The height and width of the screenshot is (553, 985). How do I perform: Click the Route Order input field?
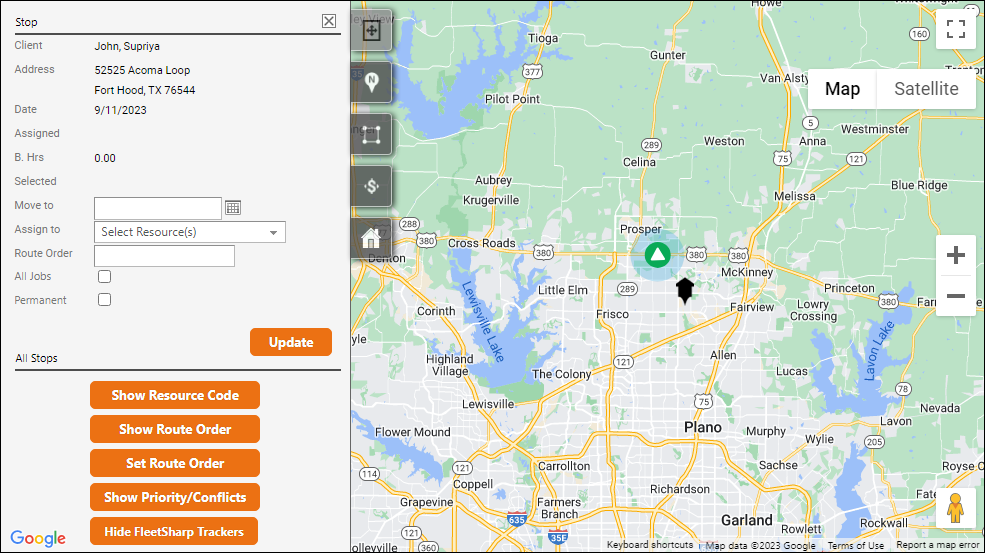pos(164,255)
